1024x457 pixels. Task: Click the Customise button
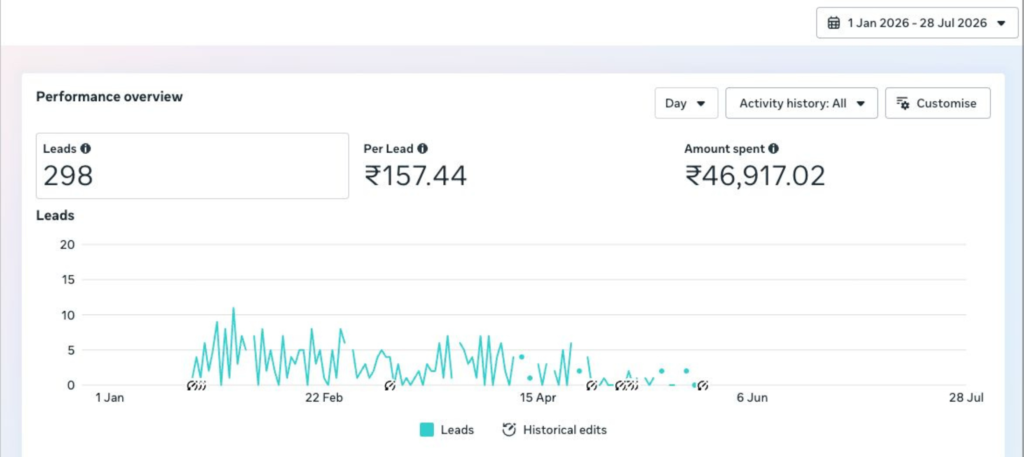937,103
